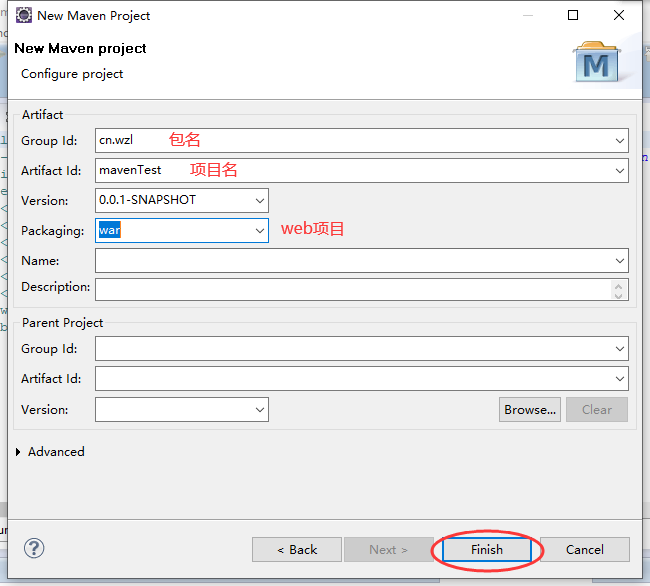Screen dimensions: 650x586
Task: Cancel the New Maven Project dialog
Action: pyautogui.click(x=585, y=550)
